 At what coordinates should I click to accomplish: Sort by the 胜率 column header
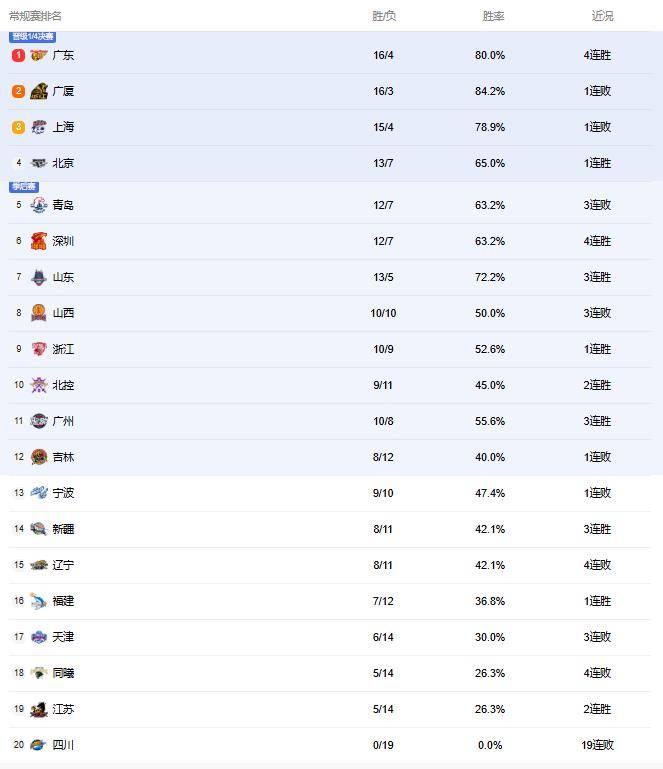(493, 16)
